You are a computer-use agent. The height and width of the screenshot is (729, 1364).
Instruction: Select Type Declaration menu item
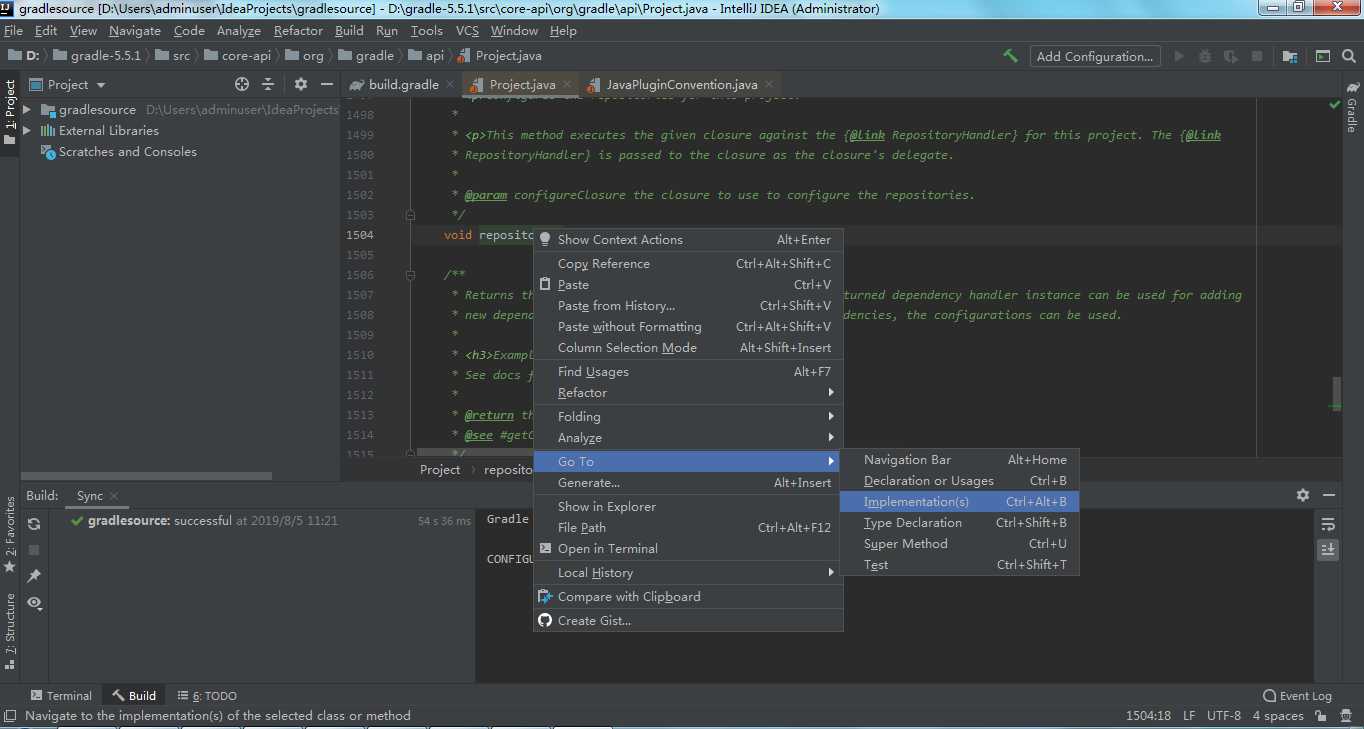[958, 522]
